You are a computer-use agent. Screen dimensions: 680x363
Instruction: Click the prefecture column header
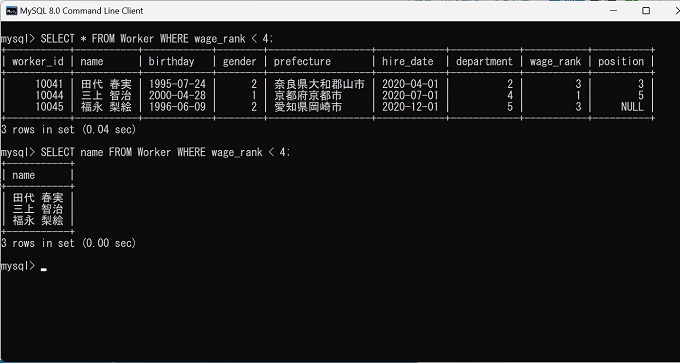(302, 62)
